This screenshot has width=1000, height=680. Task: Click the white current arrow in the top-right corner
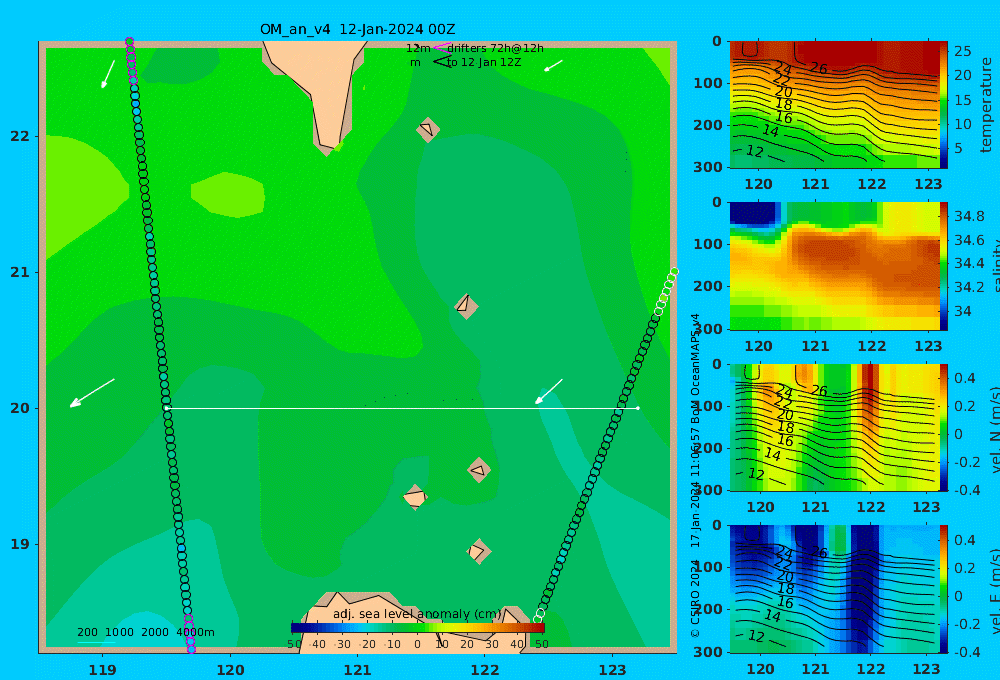coord(553,66)
